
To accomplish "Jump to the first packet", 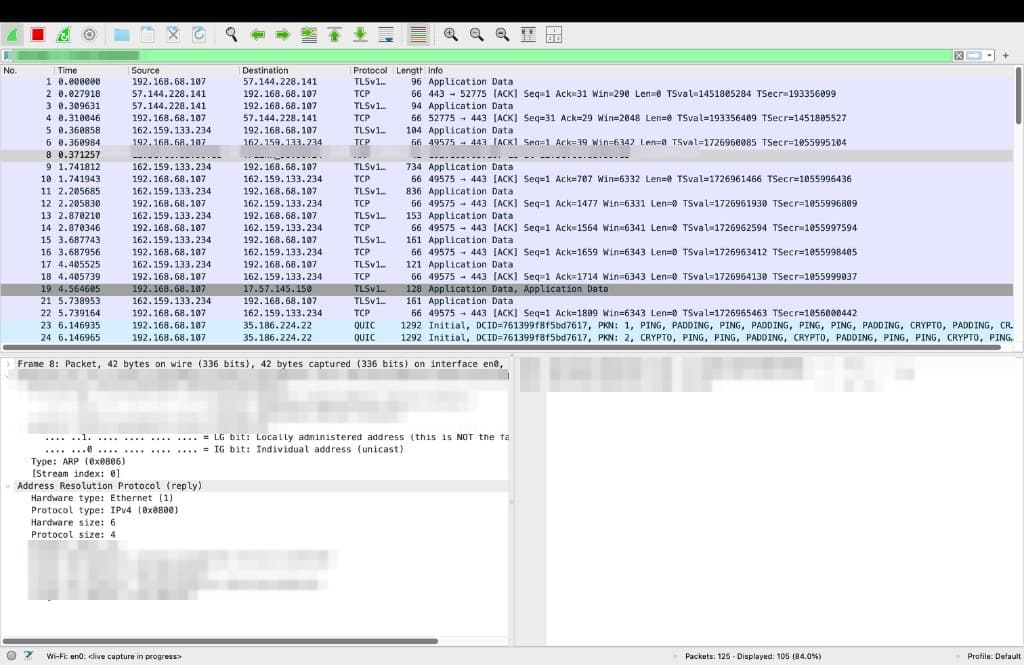I will (334, 35).
